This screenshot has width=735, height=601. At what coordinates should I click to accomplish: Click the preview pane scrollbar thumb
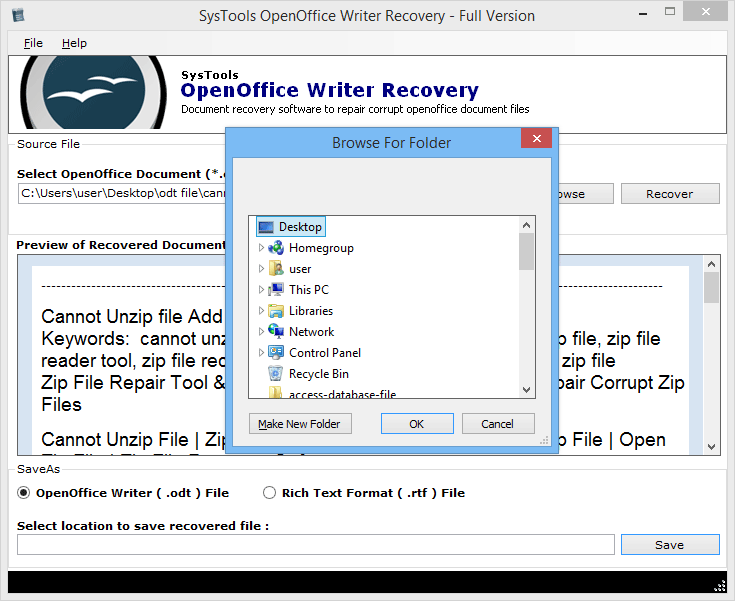pos(711,288)
